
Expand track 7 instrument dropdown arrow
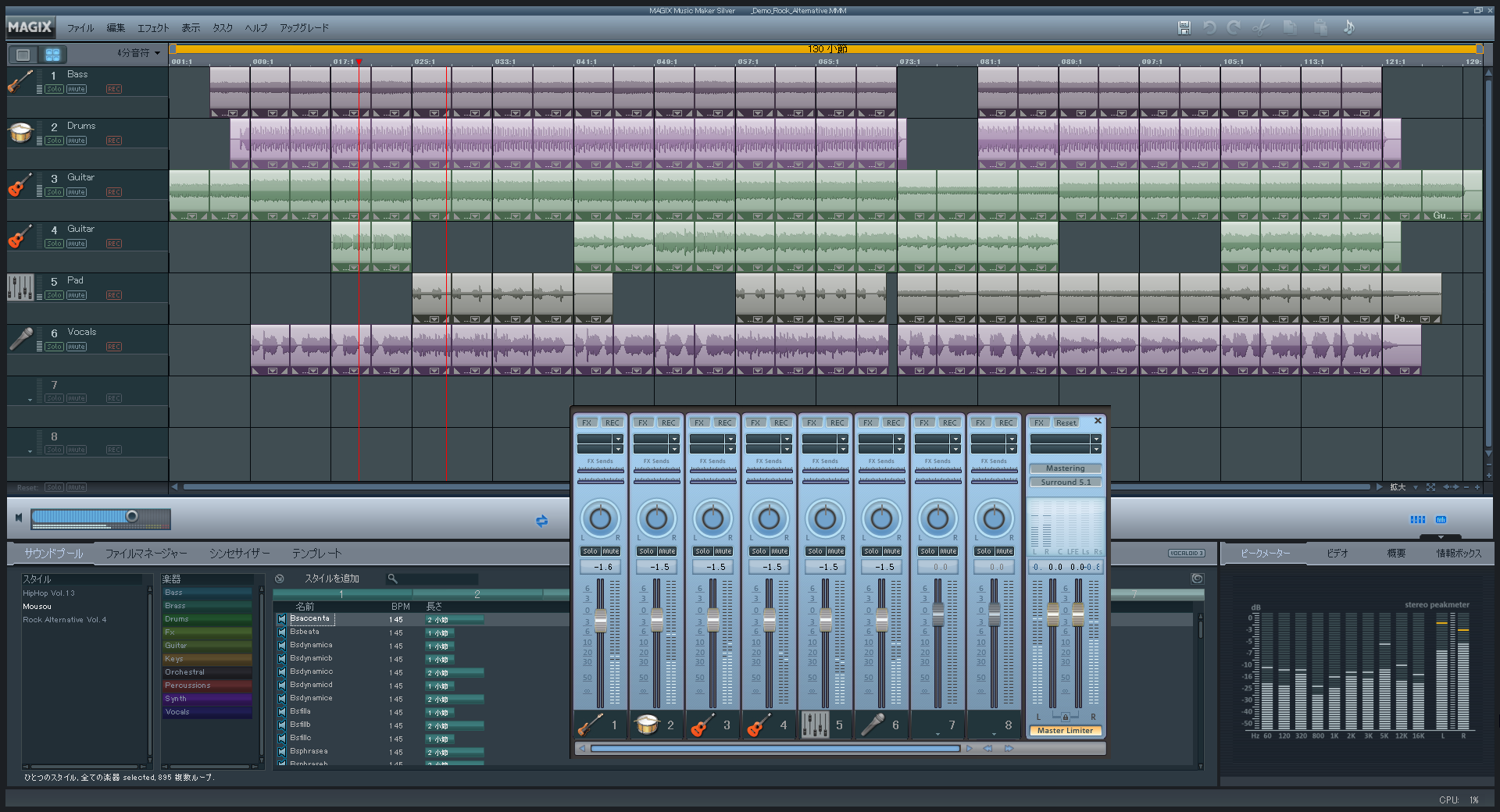click(30, 400)
